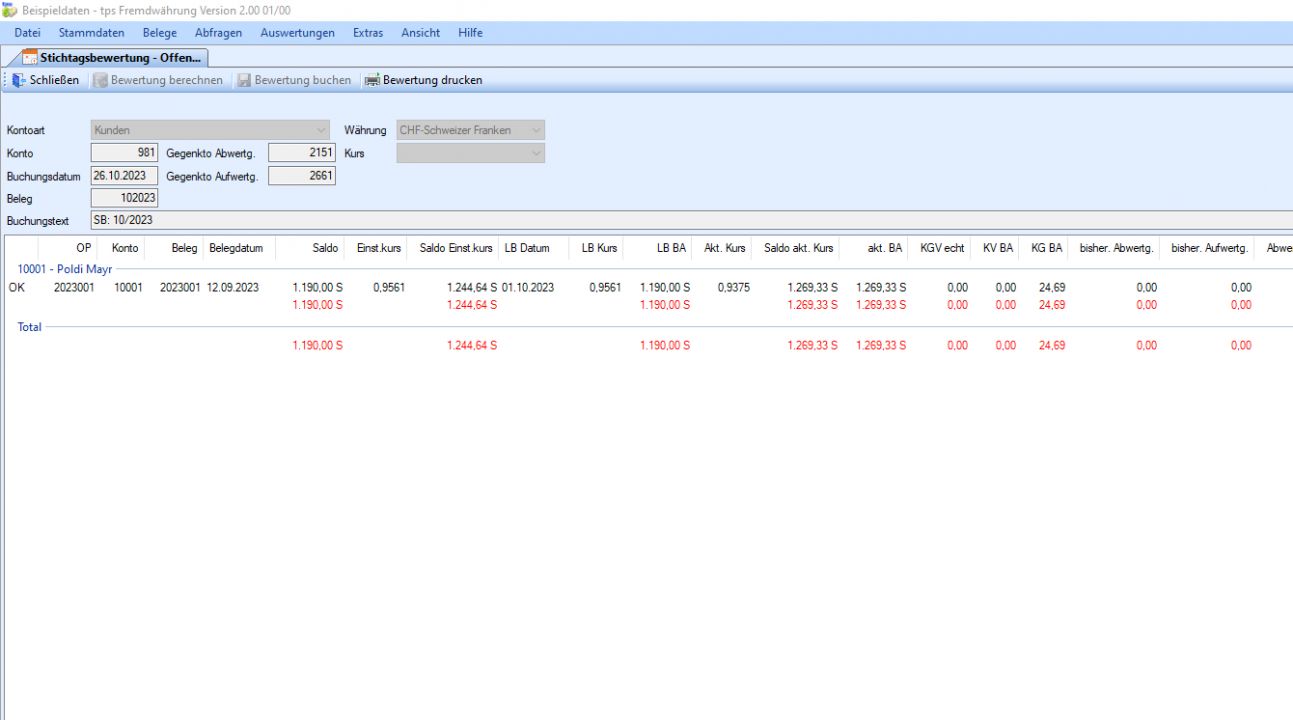Click the Bewertung berechnen calculator icon

coord(100,80)
